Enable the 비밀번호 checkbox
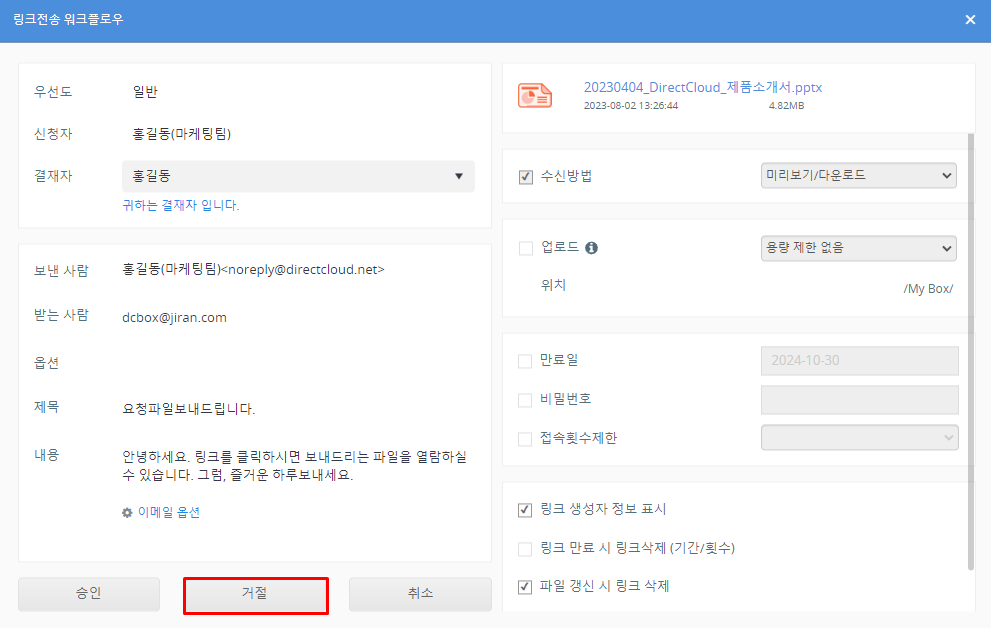Screen dimensions: 991x628 [x=525, y=400]
